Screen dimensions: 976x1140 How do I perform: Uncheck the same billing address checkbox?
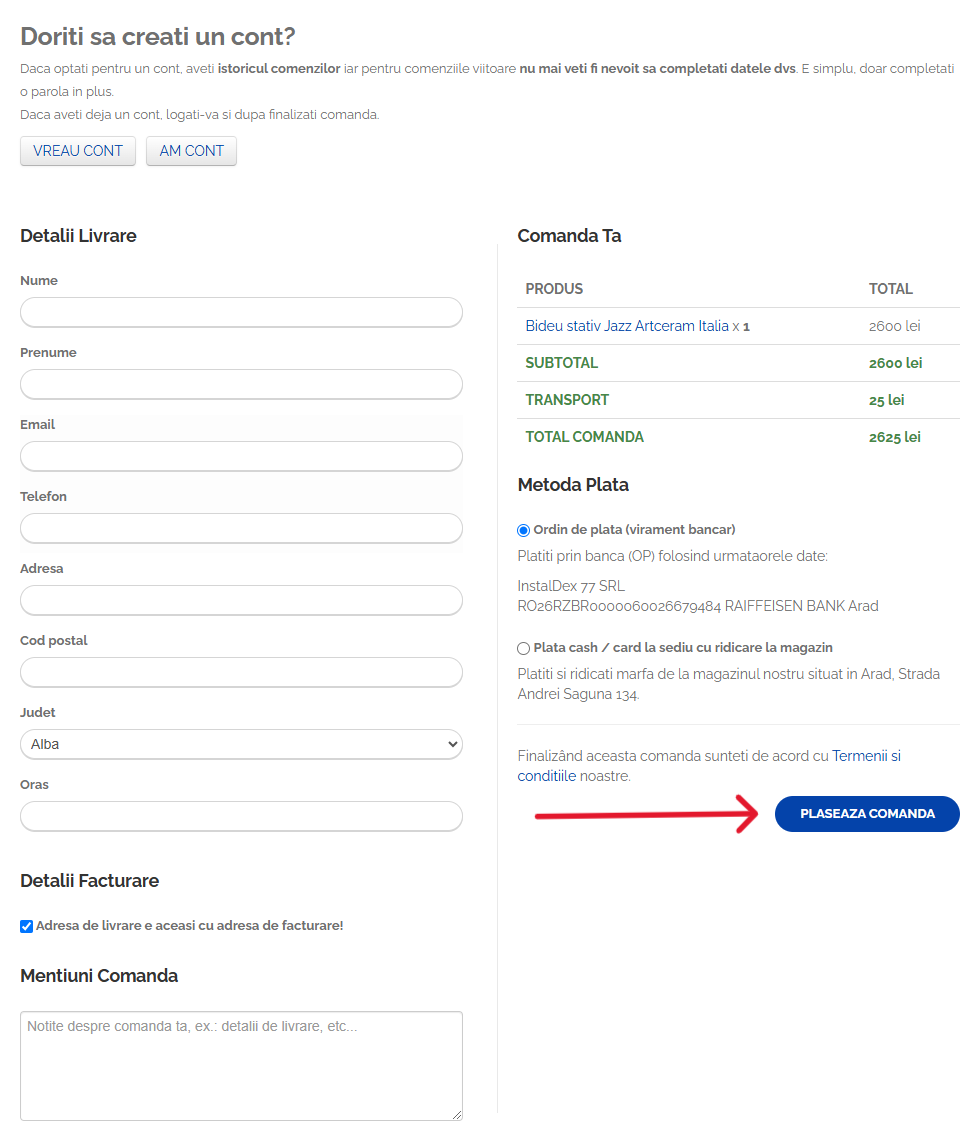click(x=27, y=926)
